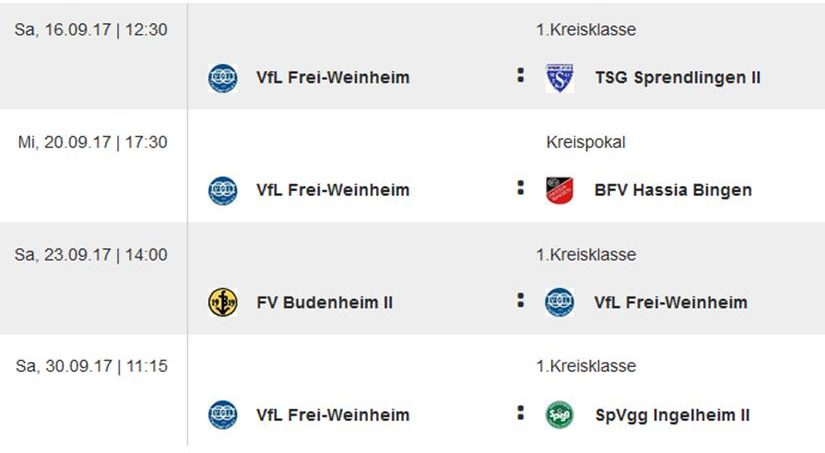The image size is (825, 453).
Task: Open the TSG Sprendlingen II team link
Action: (x=678, y=78)
